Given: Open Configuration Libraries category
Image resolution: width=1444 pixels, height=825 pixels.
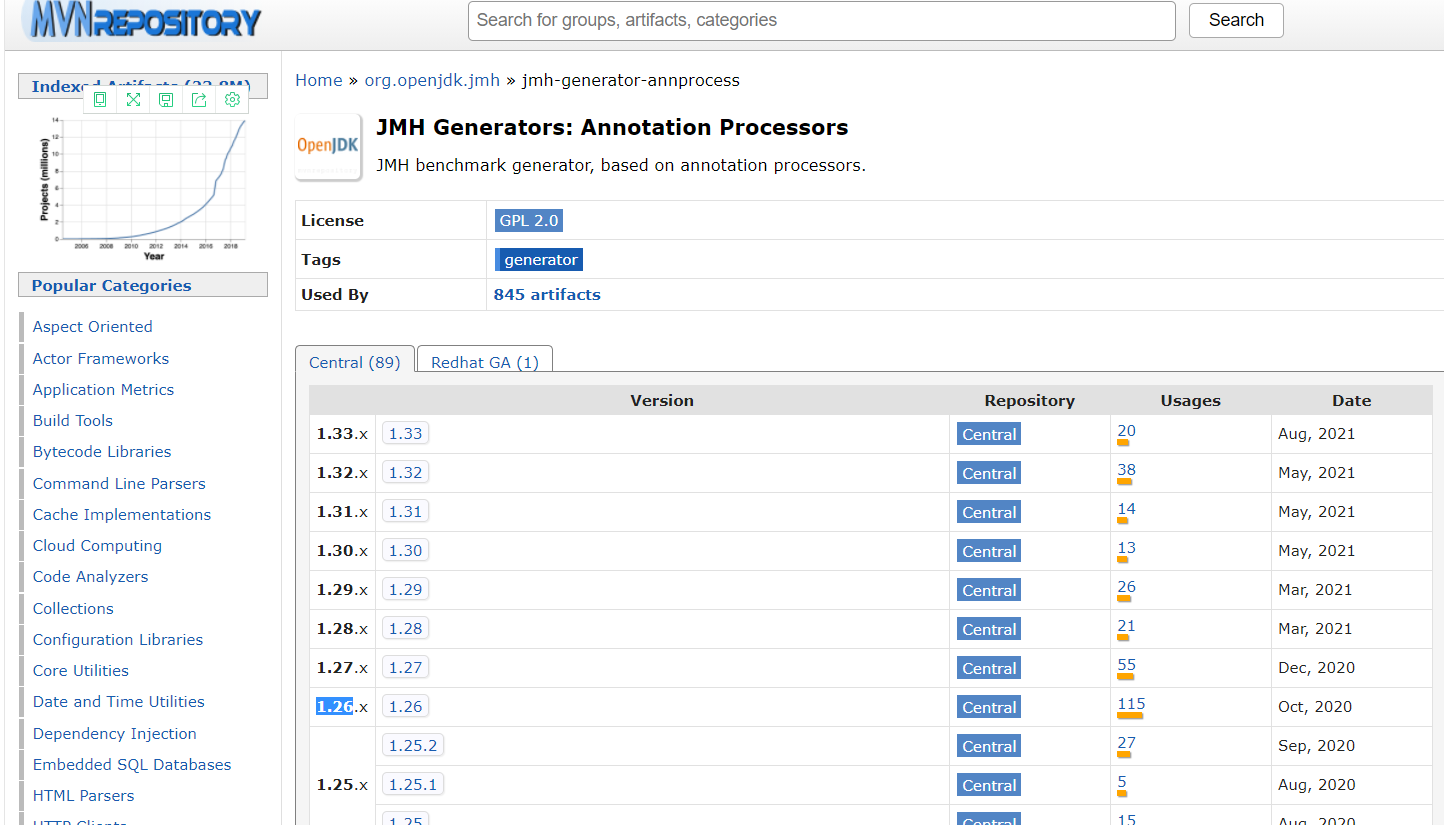Looking at the screenshot, I should 117,640.
